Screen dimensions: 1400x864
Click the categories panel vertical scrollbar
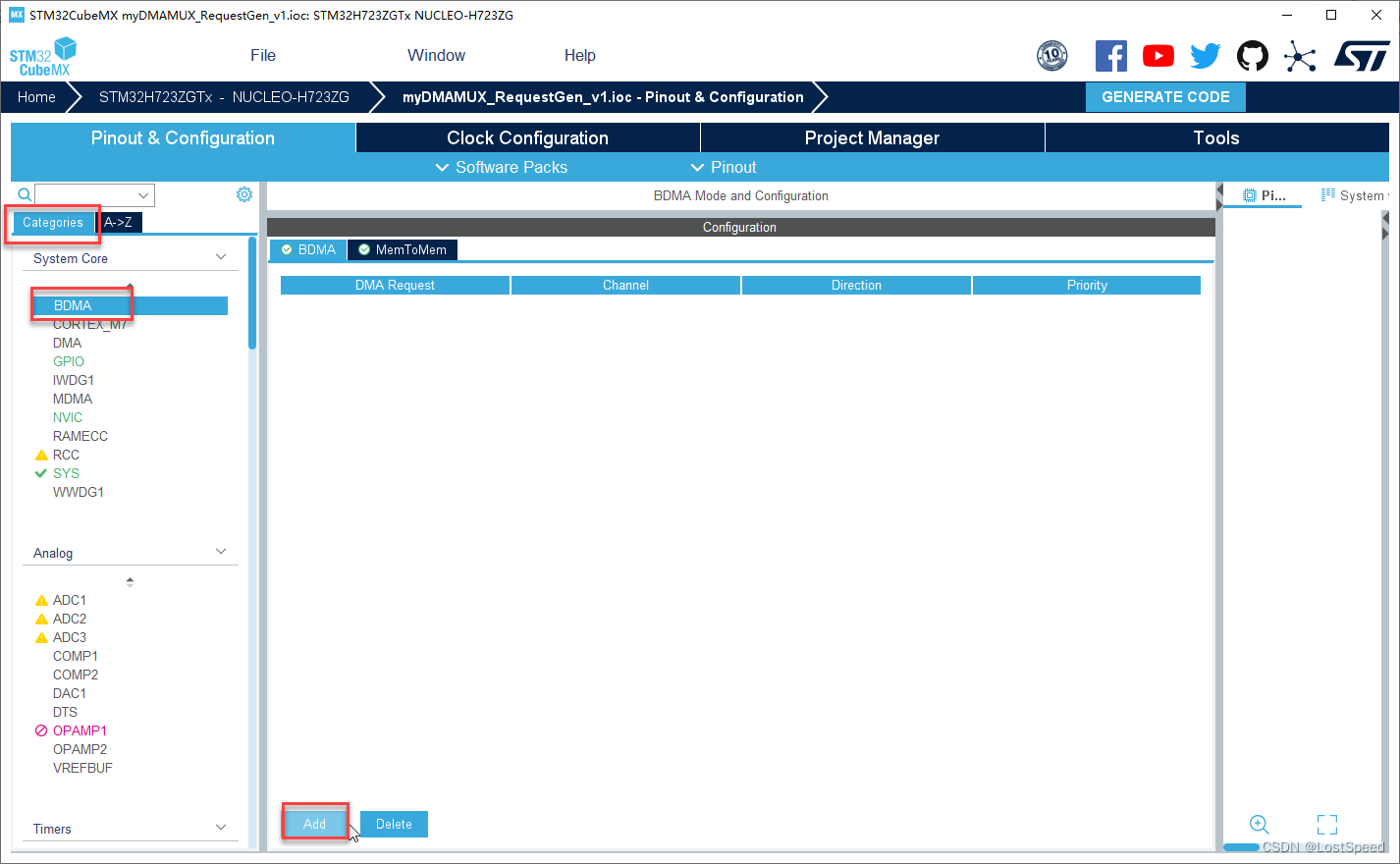pos(252,293)
